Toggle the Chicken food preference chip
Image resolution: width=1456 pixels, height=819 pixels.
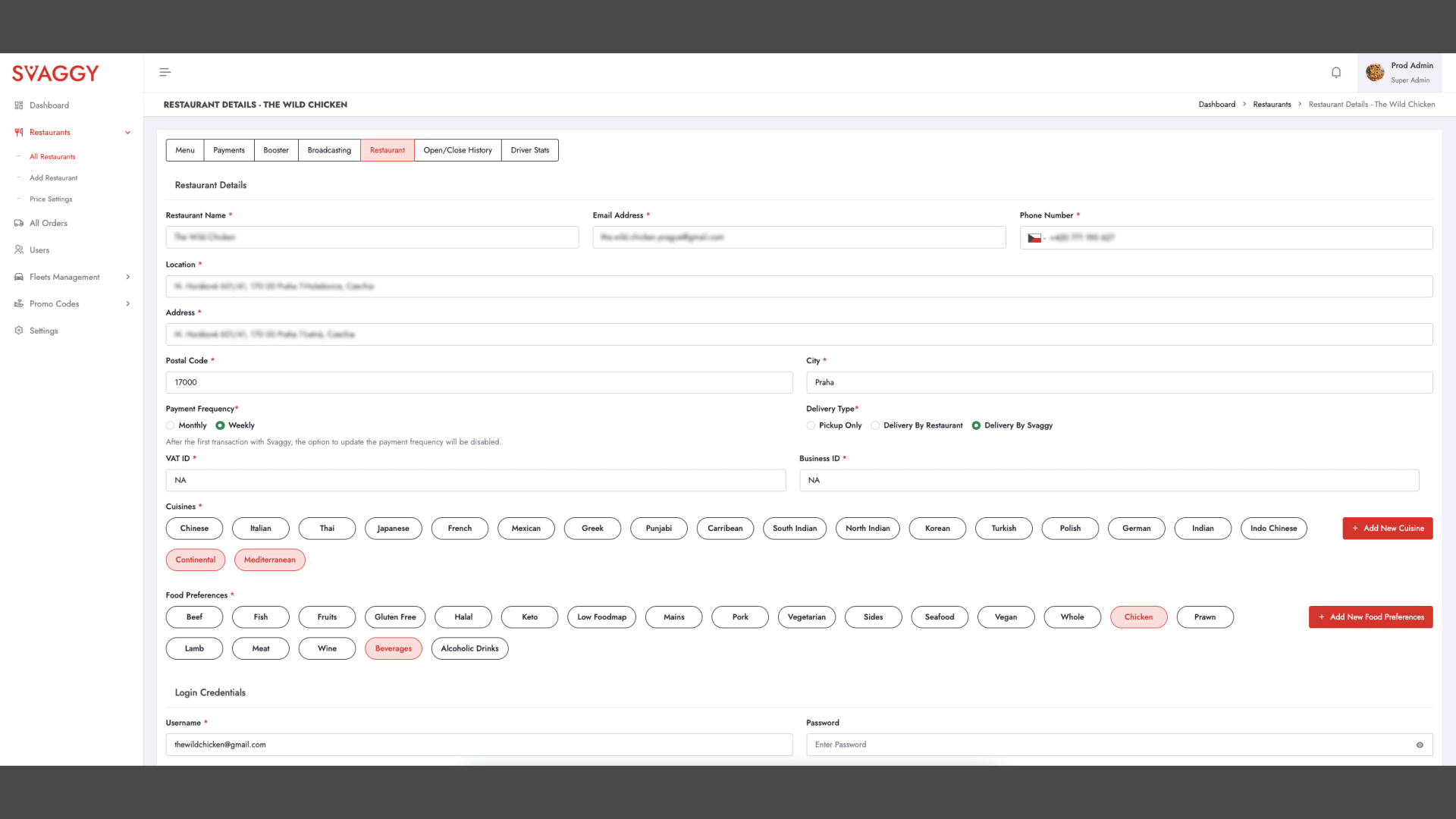click(1138, 617)
